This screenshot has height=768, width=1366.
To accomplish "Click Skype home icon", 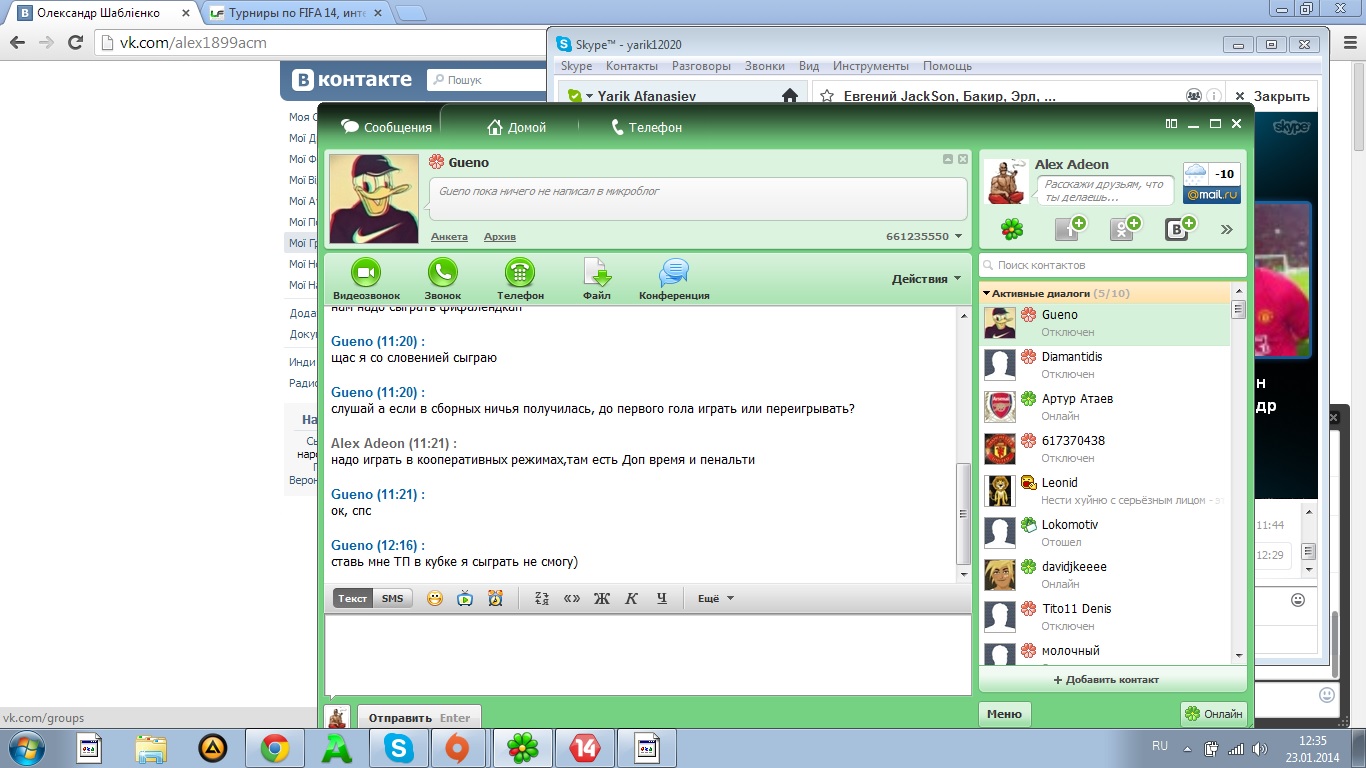I will (790, 96).
